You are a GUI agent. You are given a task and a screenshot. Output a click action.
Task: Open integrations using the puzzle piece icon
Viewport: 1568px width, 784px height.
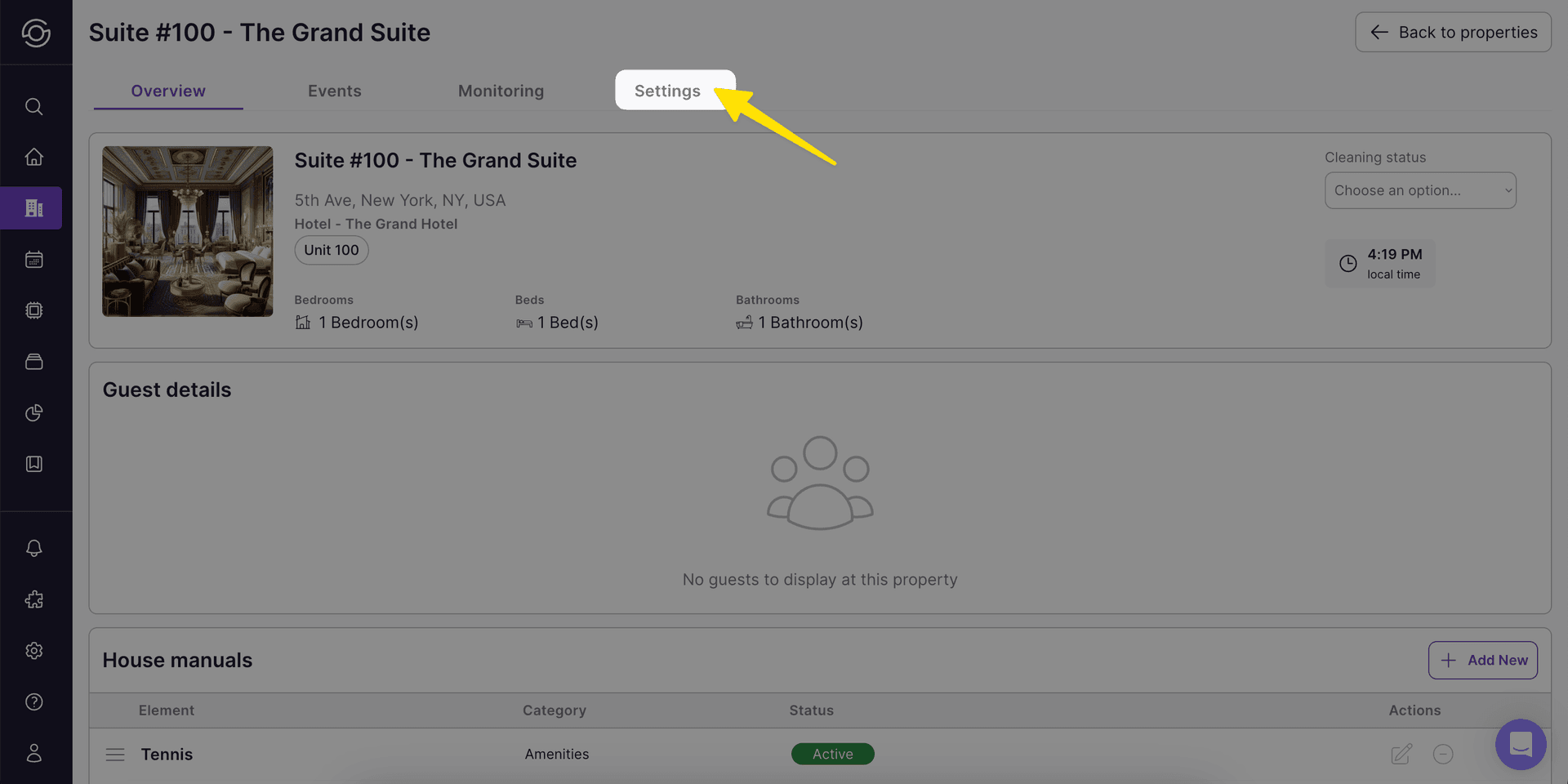click(x=33, y=599)
